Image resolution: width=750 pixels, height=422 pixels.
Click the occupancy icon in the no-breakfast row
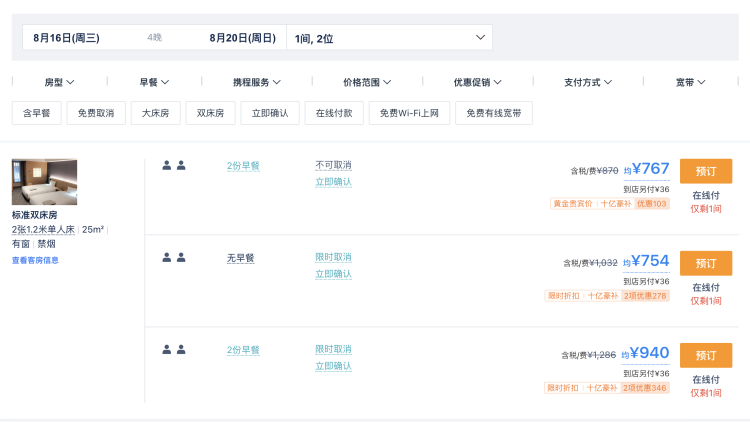point(174,258)
